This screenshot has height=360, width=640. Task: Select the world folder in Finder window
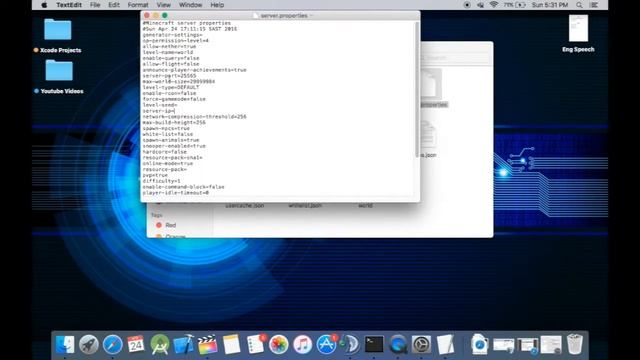(365, 206)
